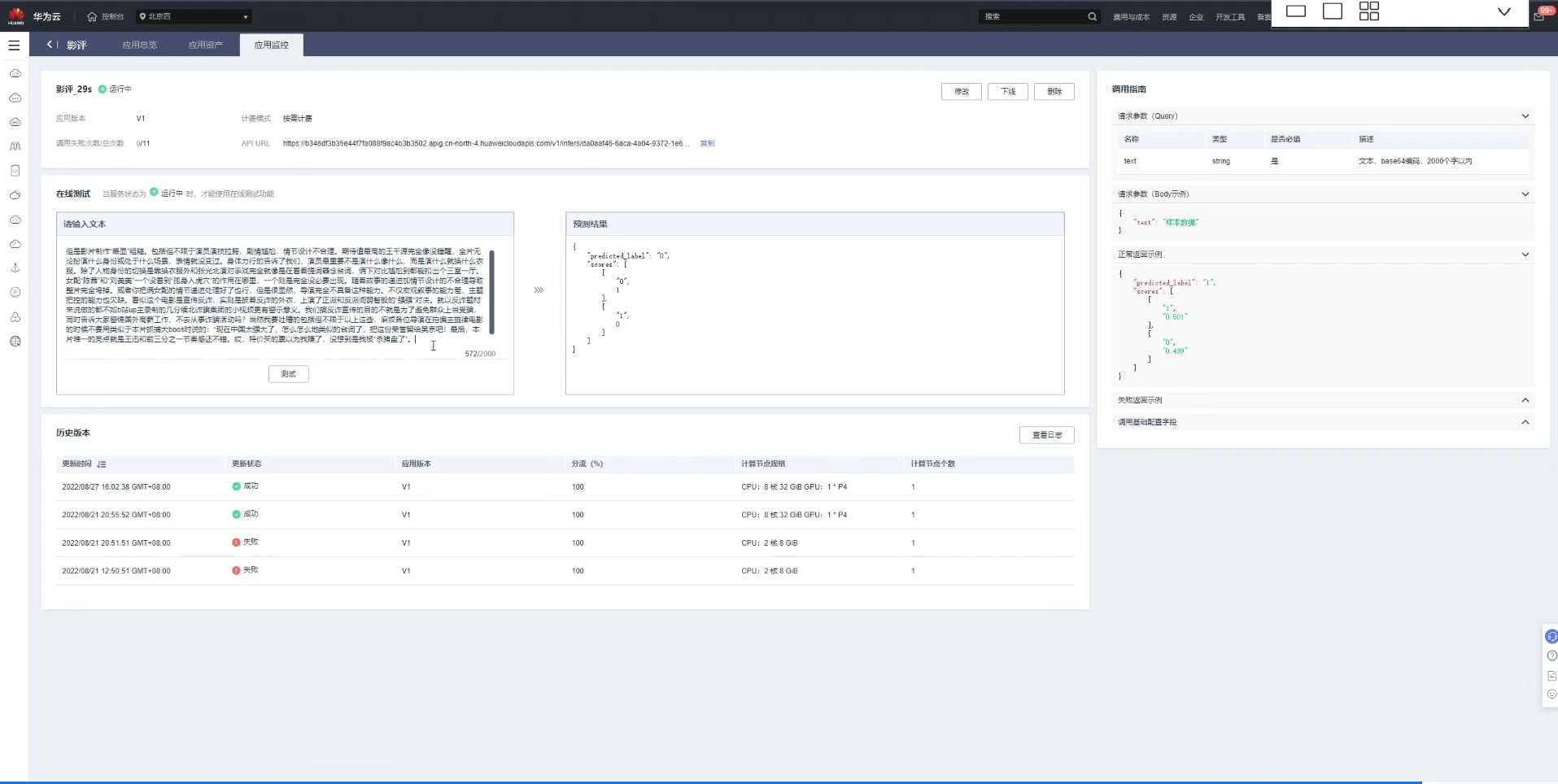Click the search magnifier icon in the top bar
The width and height of the screenshot is (1558, 784).
pyautogui.click(x=1092, y=16)
